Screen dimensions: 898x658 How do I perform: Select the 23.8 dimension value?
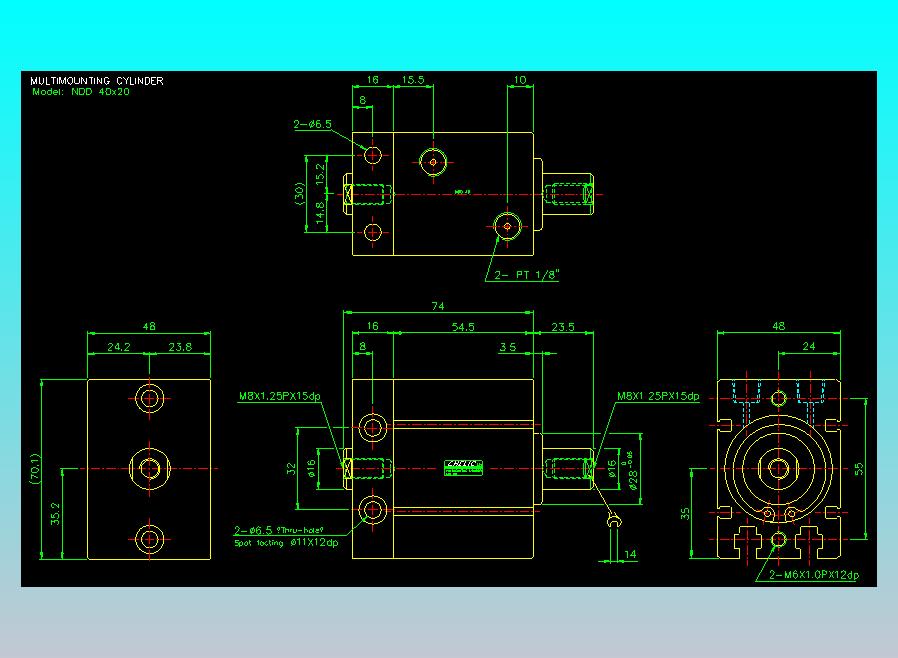coord(180,347)
